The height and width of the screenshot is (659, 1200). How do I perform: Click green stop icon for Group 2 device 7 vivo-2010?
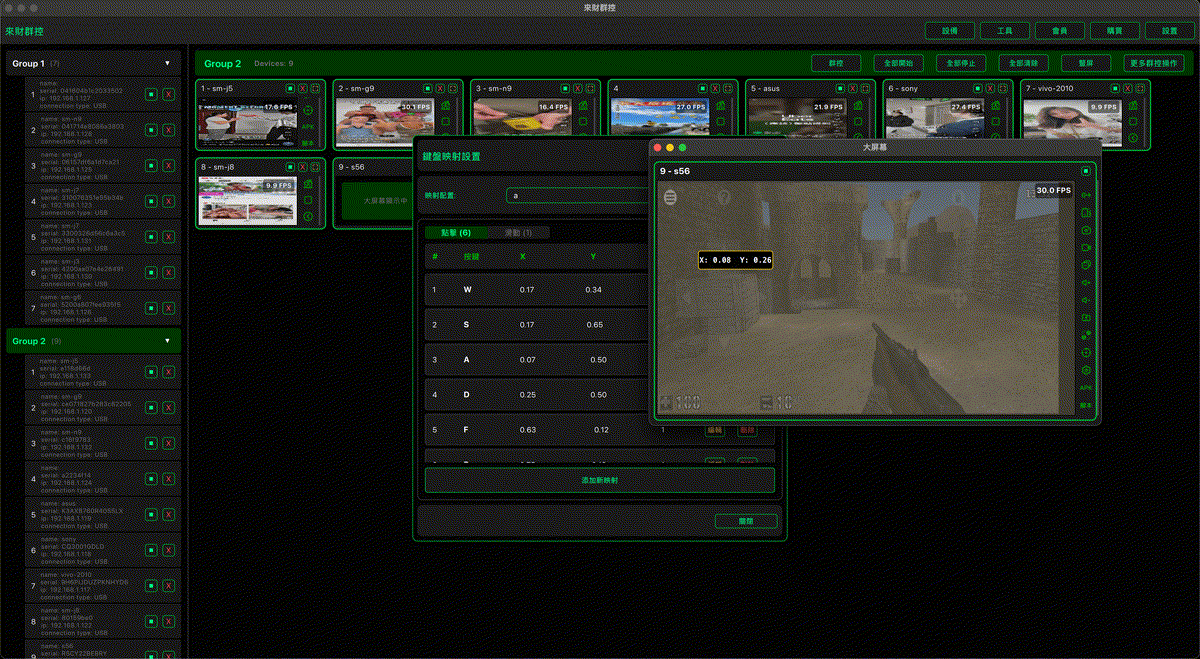pyautogui.click(x=151, y=586)
